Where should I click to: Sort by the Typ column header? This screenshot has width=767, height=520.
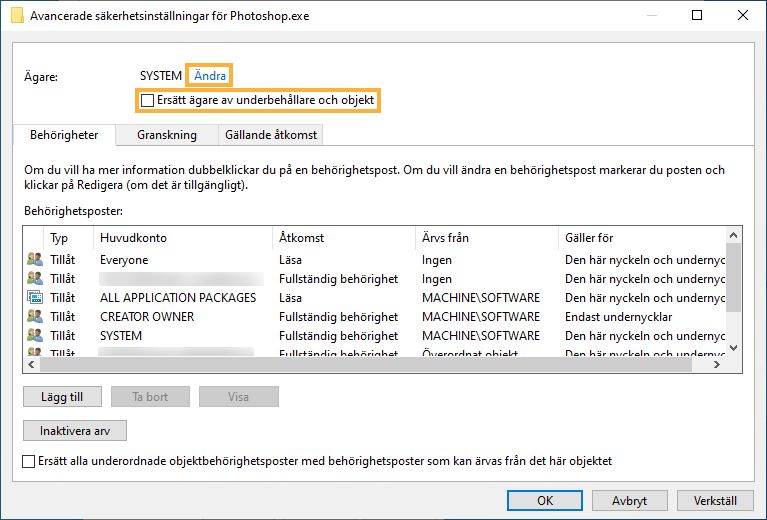click(x=68, y=238)
